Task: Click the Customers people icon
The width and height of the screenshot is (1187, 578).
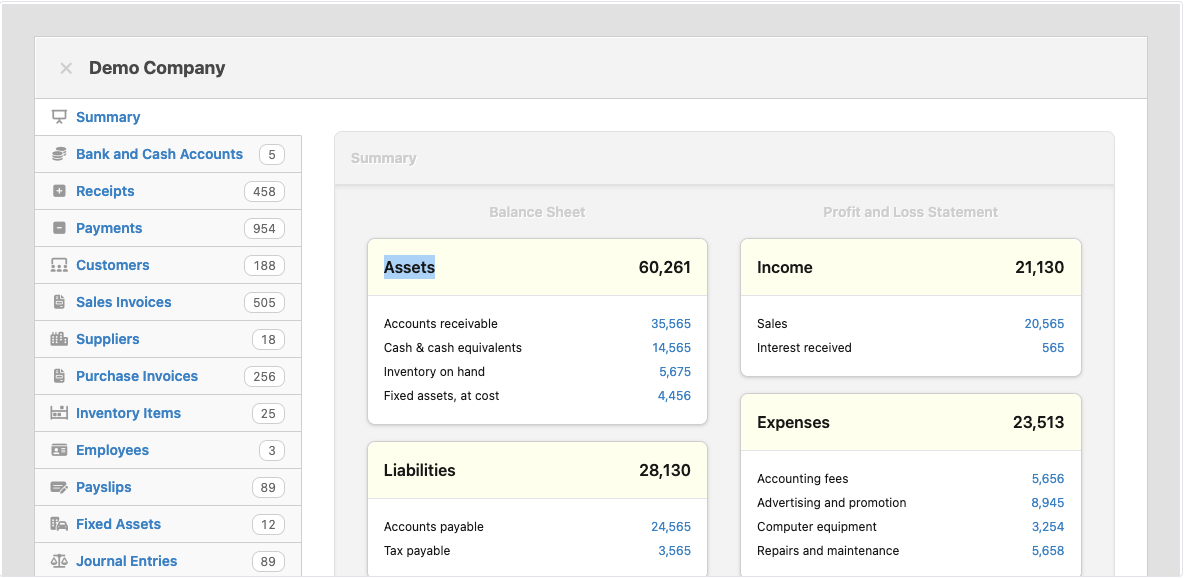Action: pyautogui.click(x=59, y=265)
